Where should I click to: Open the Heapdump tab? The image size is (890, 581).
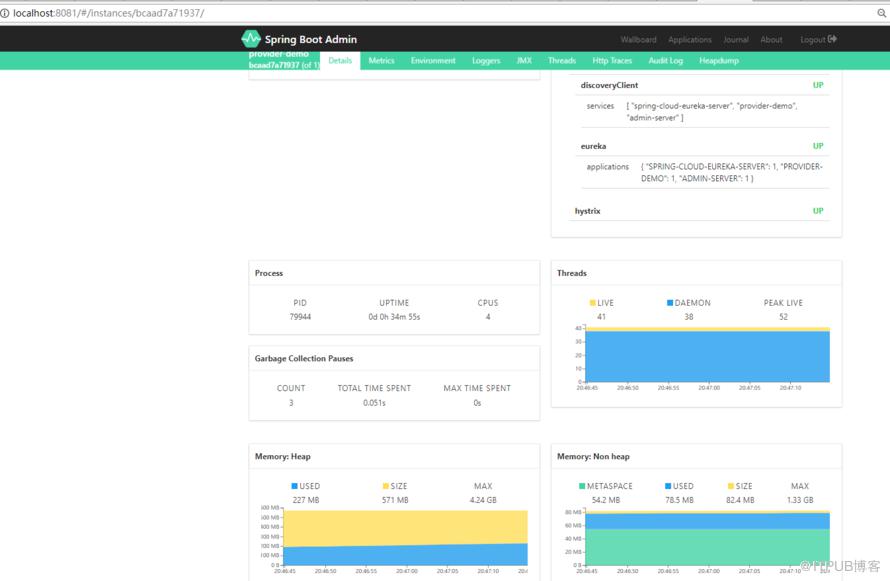pyautogui.click(x=719, y=61)
